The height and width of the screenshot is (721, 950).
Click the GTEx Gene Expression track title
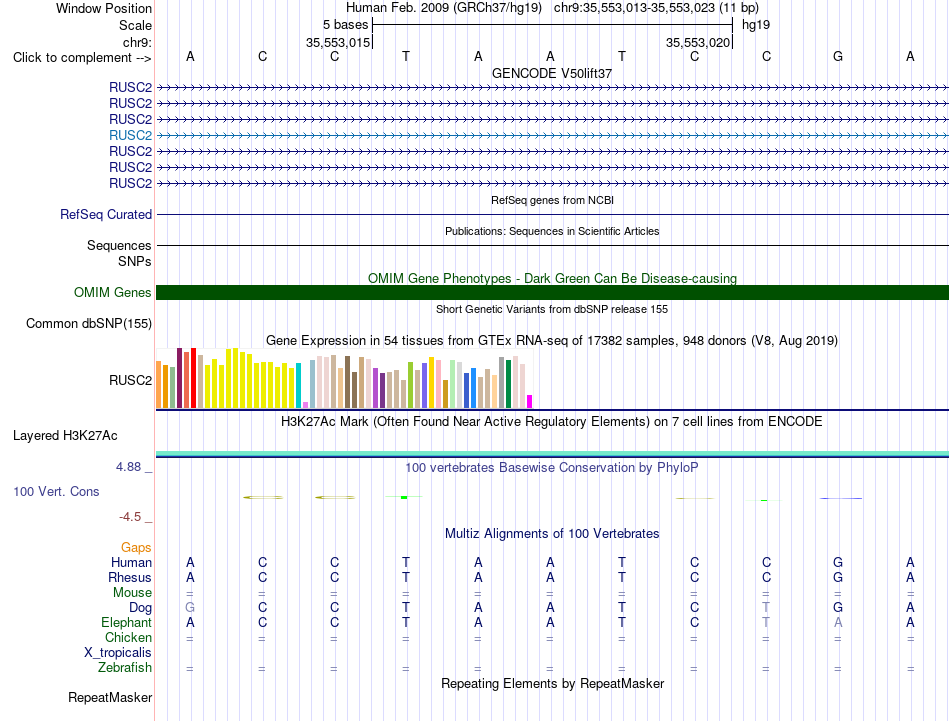coord(552,341)
